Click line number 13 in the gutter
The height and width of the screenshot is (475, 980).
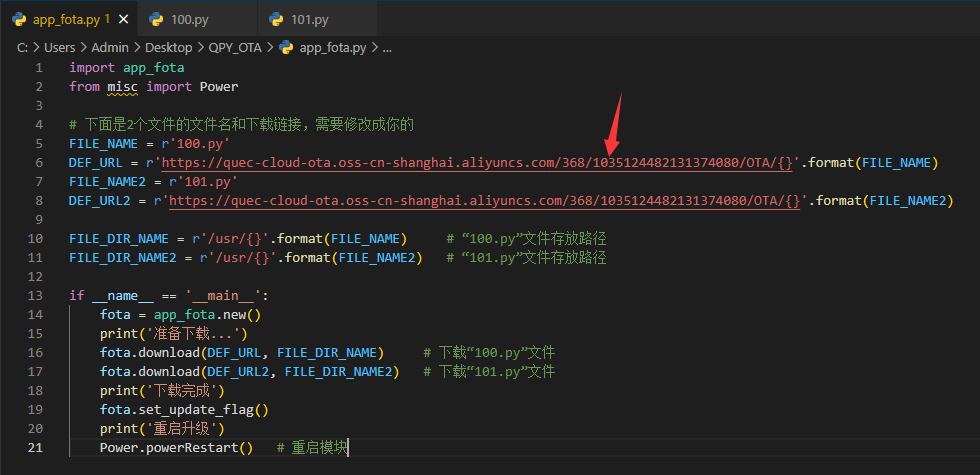pos(37,295)
